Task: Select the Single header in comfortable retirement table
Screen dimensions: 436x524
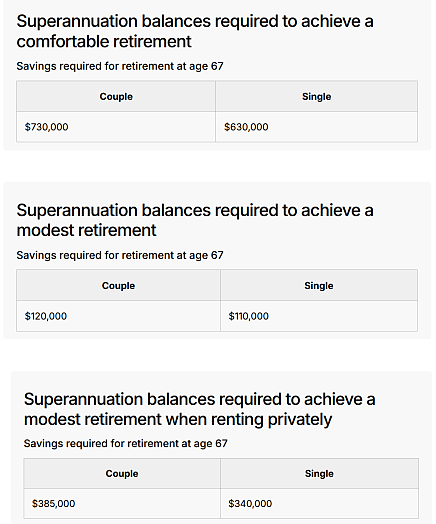Action: coord(316,97)
